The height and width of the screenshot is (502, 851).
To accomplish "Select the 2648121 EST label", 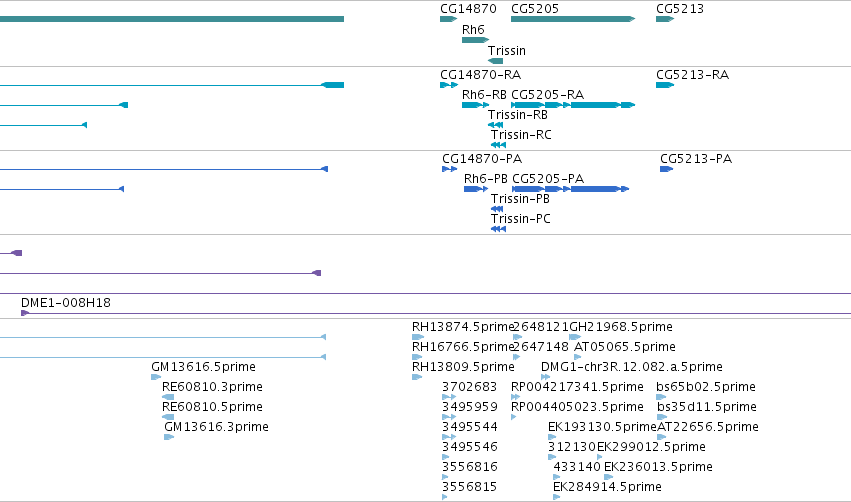I will pos(541,327).
